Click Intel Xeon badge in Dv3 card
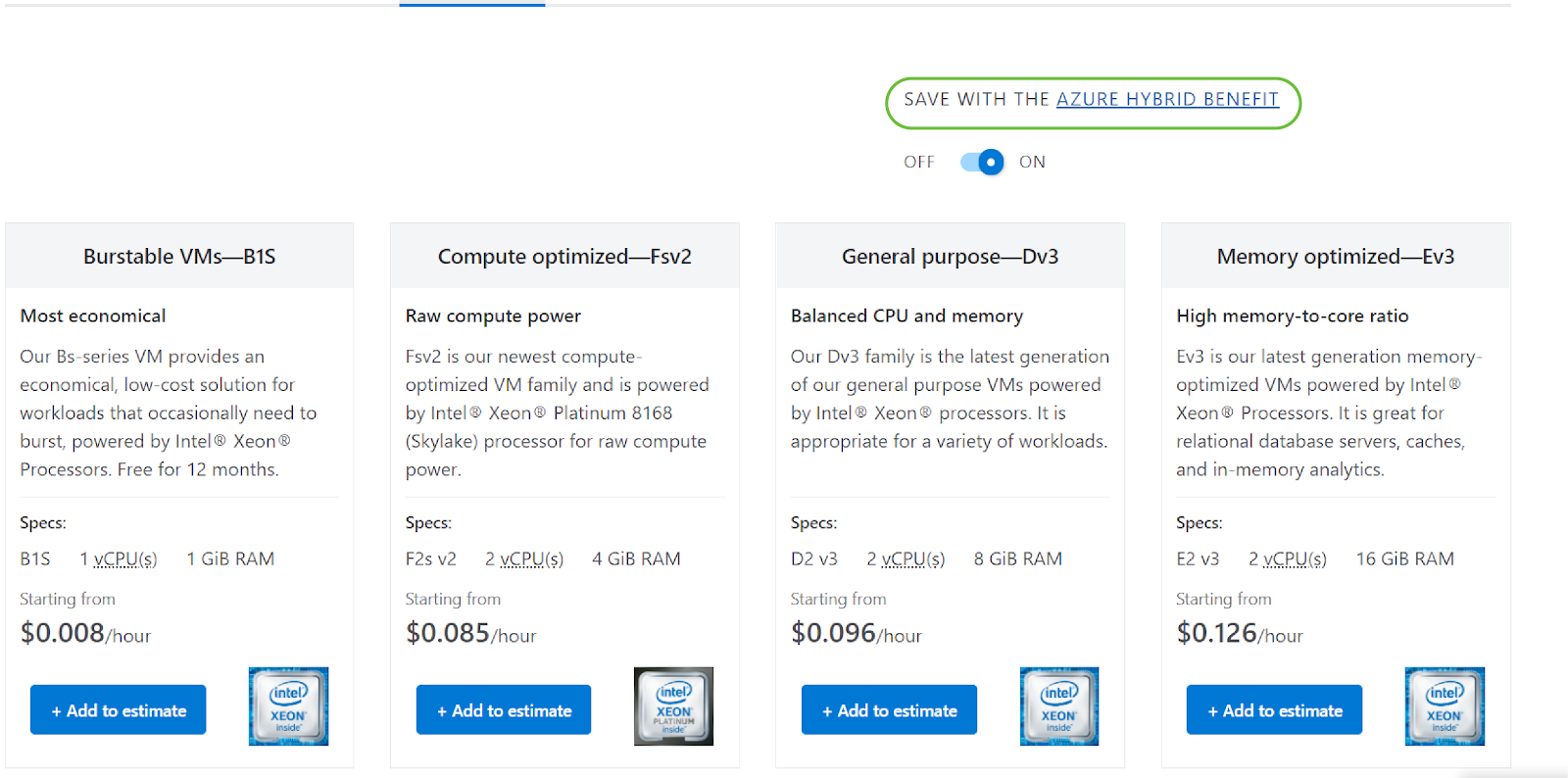 pos(1058,706)
